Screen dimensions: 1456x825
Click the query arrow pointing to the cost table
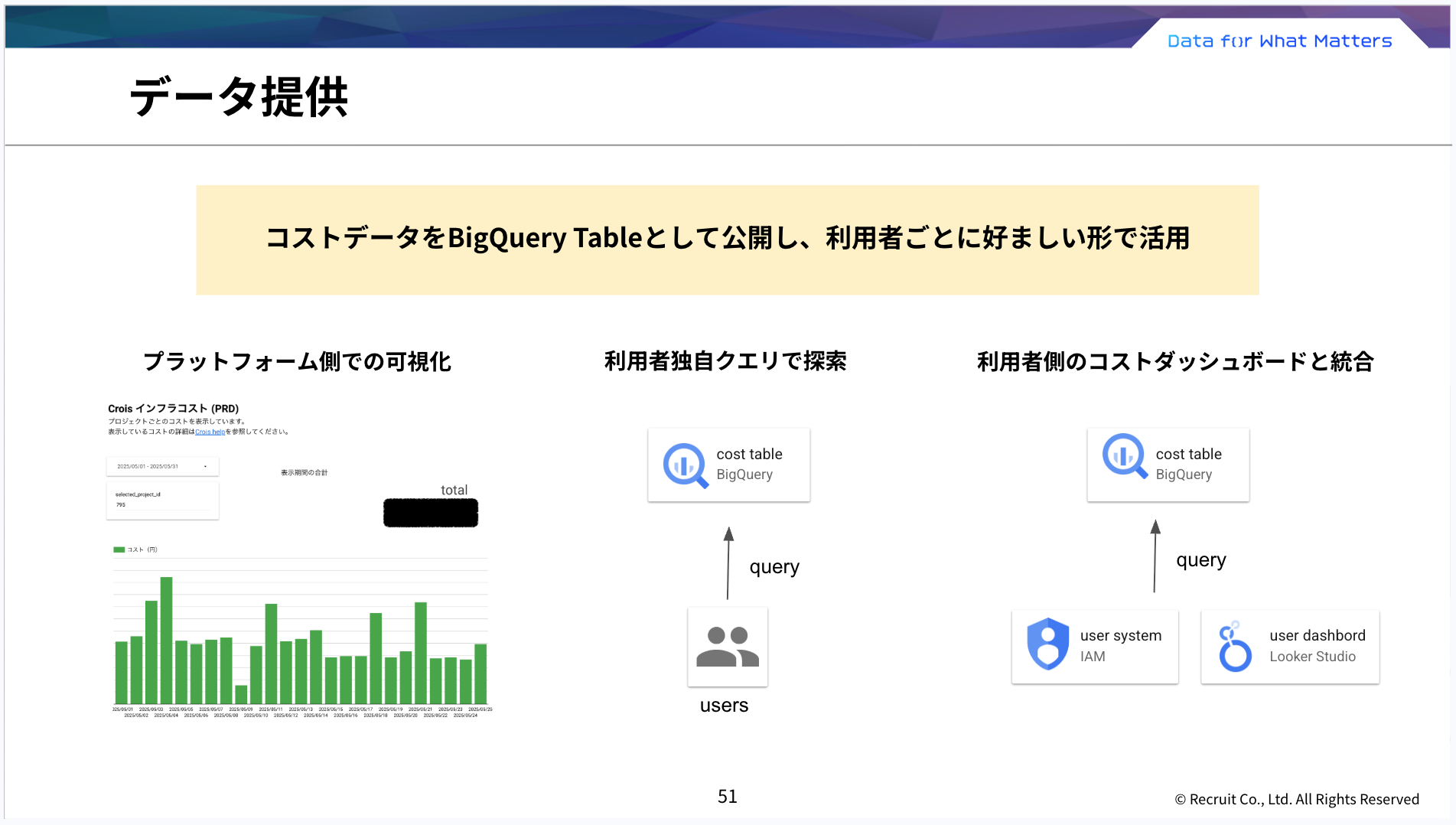point(728,559)
